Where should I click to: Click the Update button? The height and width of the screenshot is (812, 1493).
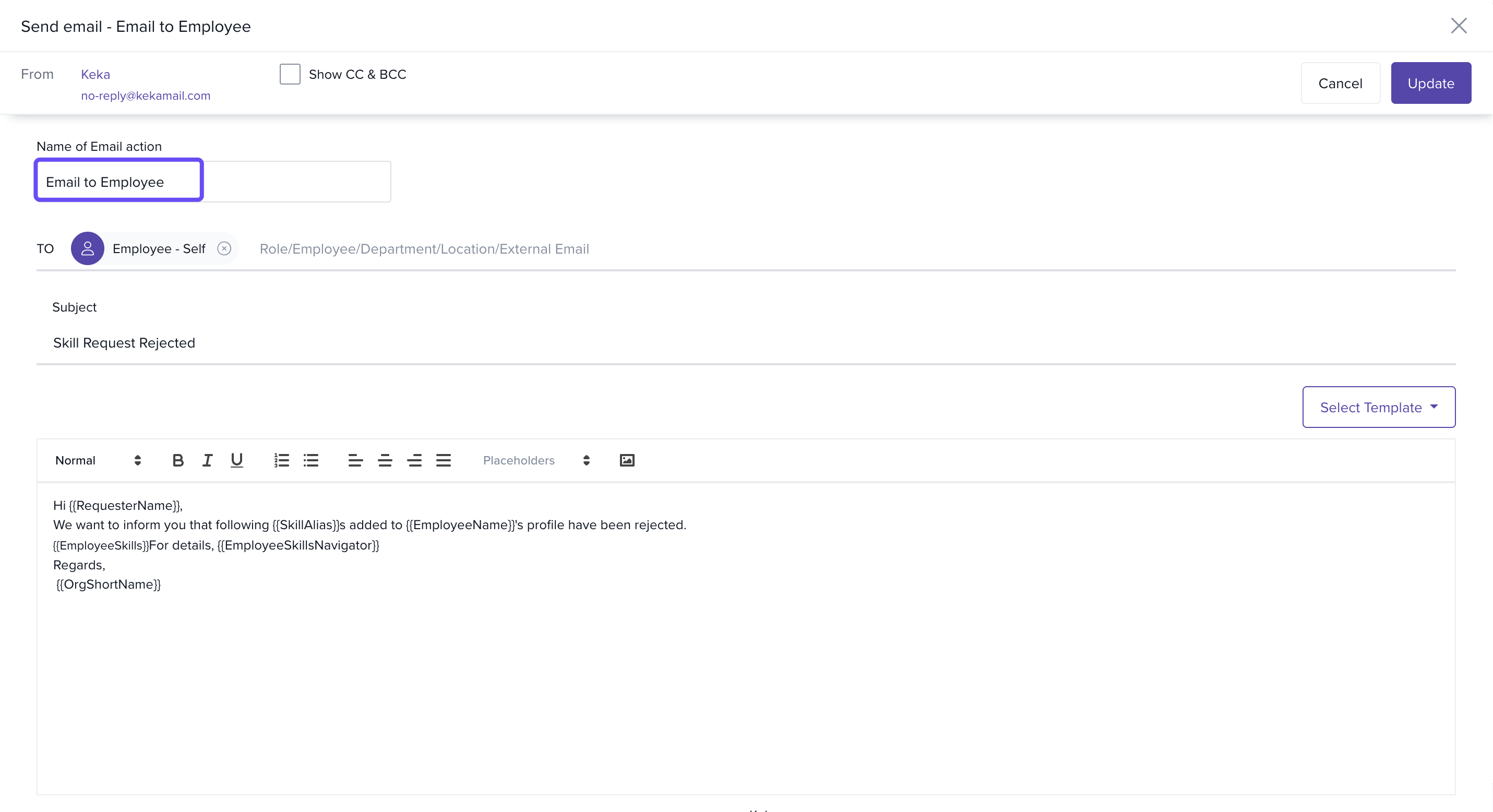(1430, 83)
